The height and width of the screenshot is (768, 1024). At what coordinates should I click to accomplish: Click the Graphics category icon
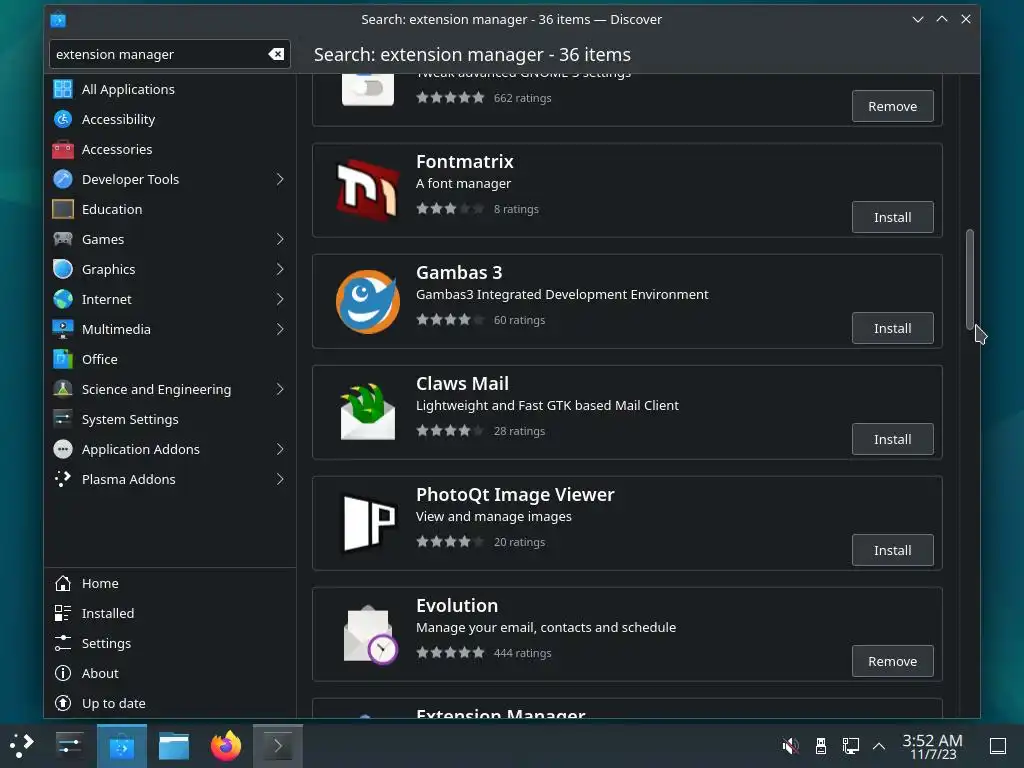pyautogui.click(x=63, y=269)
